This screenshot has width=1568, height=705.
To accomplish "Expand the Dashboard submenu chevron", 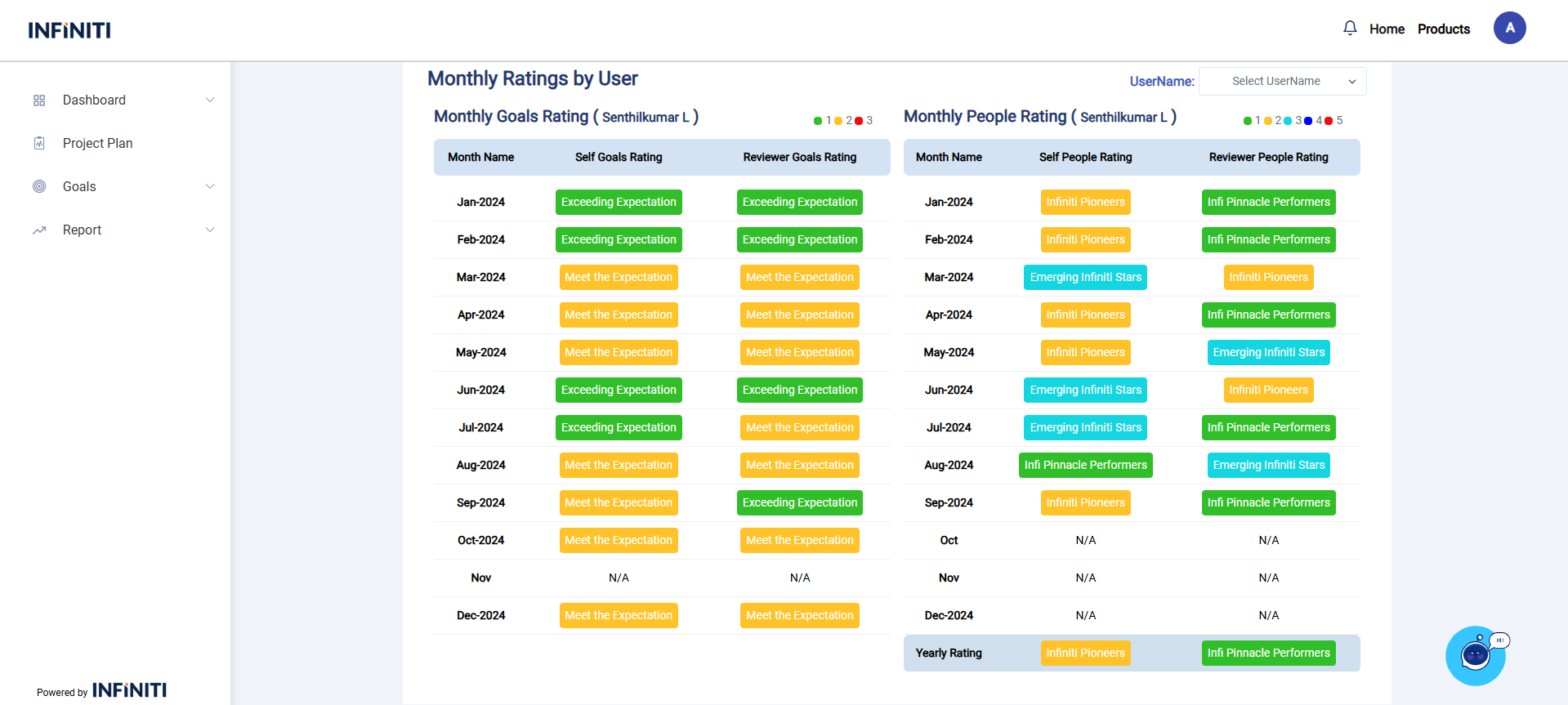I will pyautogui.click(x=210, y=100).
